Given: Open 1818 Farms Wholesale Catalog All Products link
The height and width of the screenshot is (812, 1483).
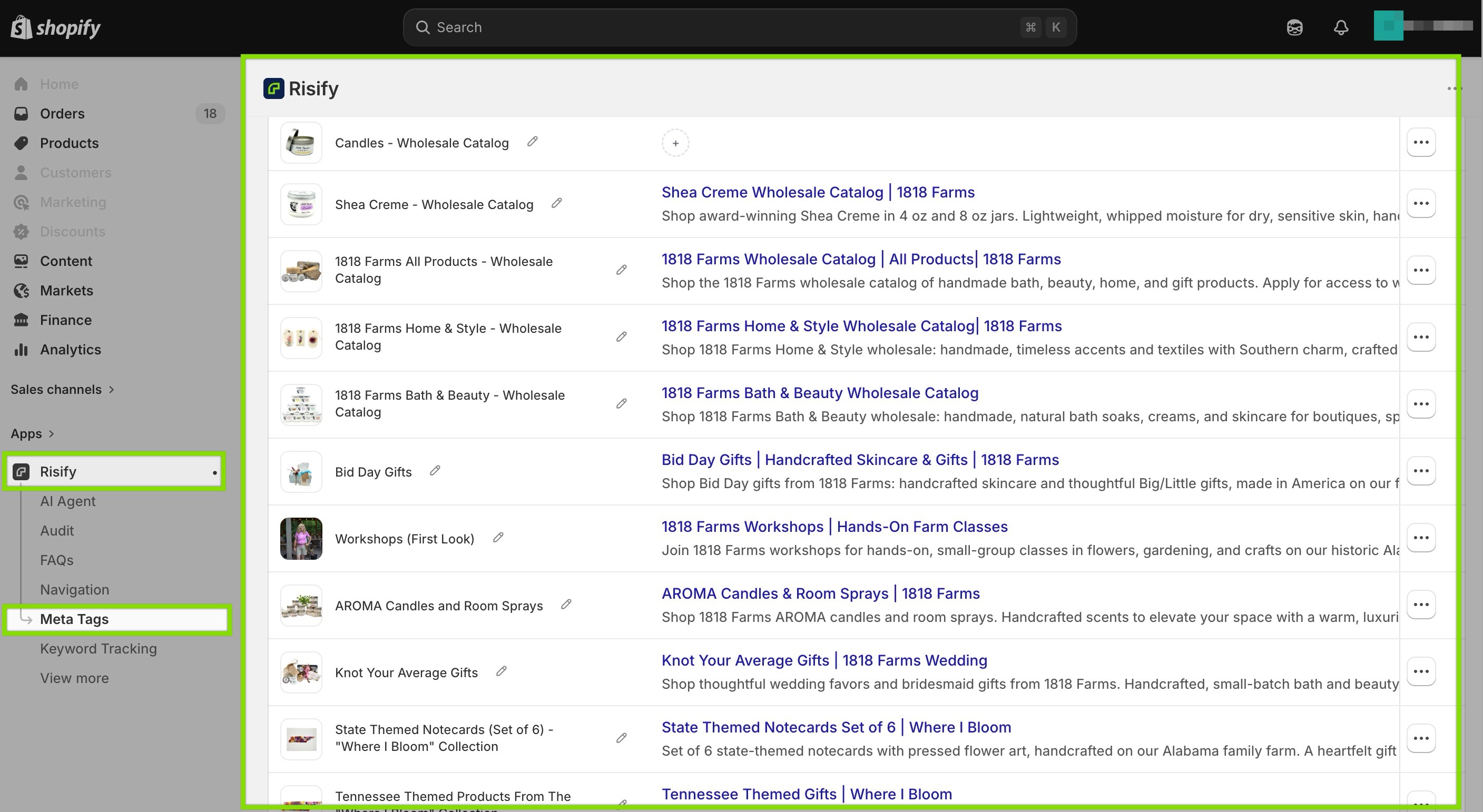Looking at the screenshot, I should 861,259.
